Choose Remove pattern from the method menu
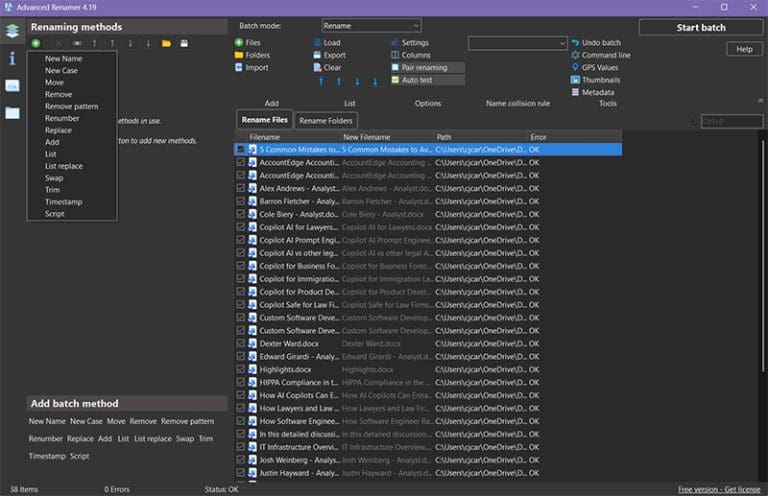Image resolution: width=768 pixels, height=496 pixels. click(72, 106)
